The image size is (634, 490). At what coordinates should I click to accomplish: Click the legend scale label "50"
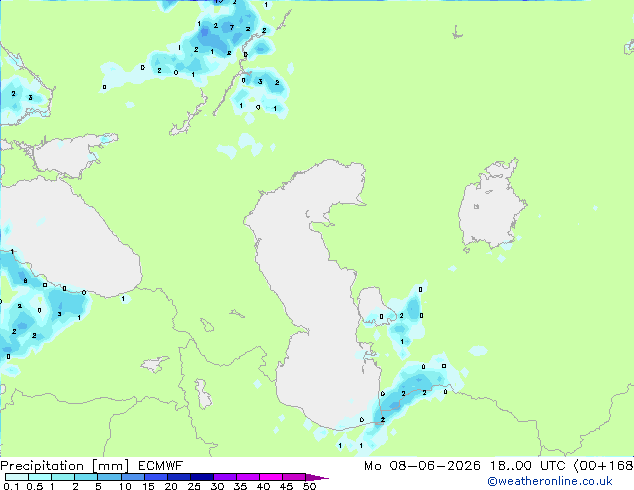309,486
